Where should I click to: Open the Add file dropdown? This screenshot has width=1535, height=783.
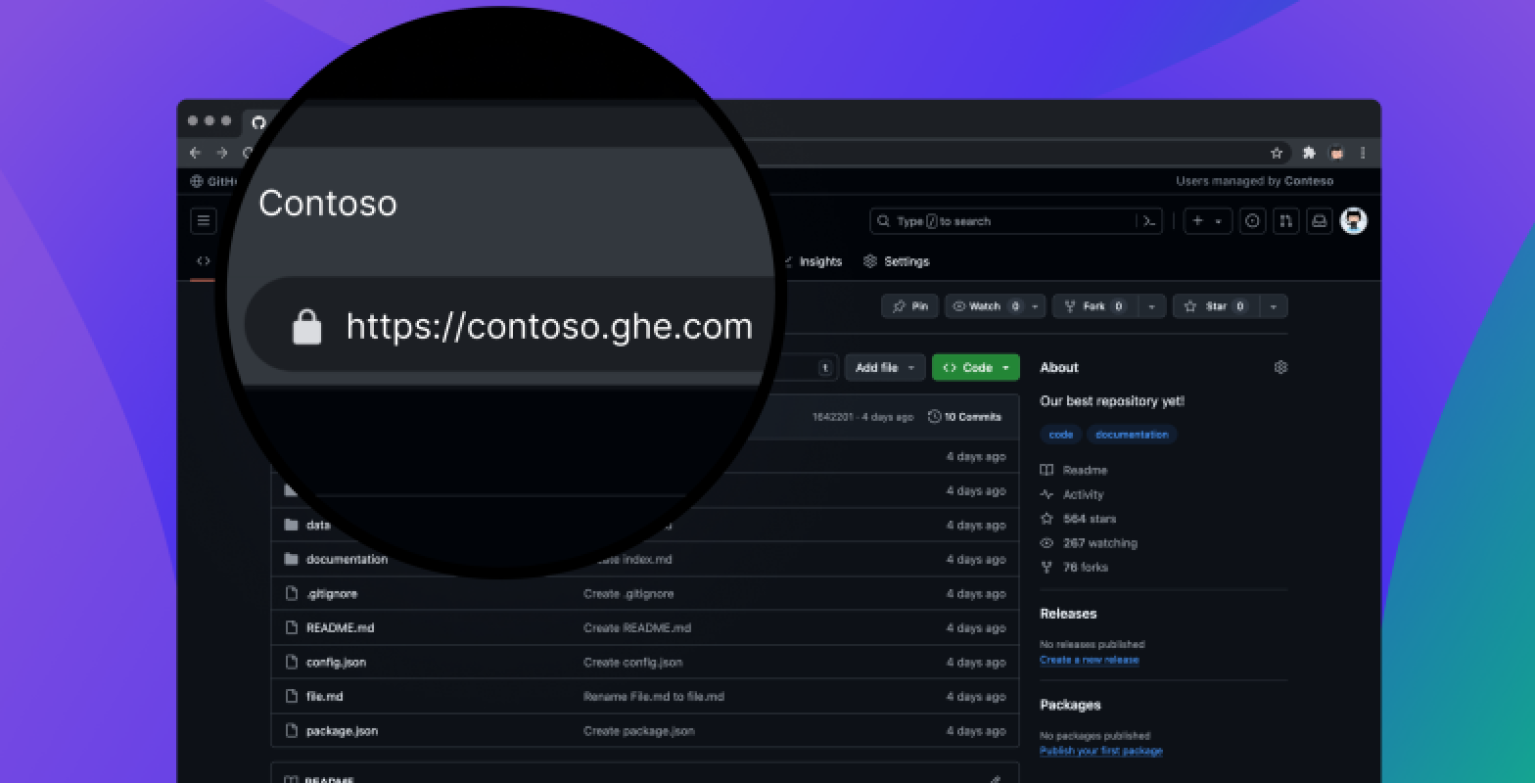pos(884,368)
